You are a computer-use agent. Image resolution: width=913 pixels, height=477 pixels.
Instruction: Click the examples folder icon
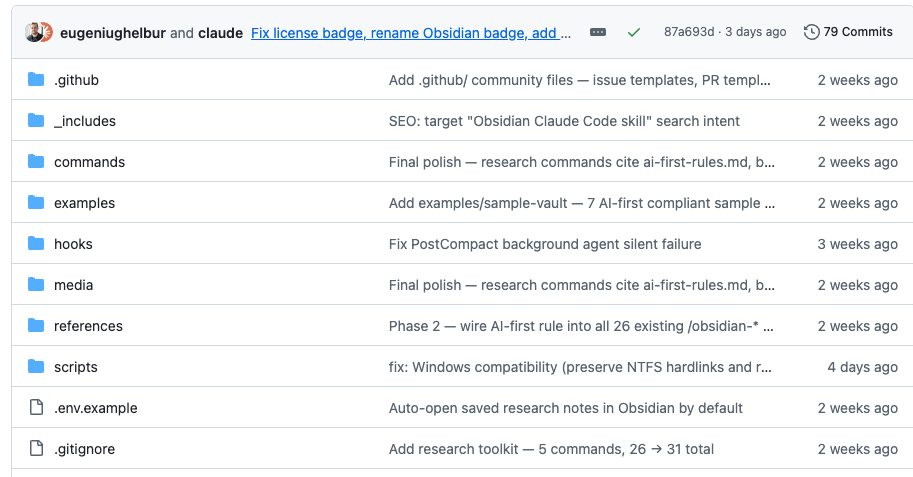[36, 203]
